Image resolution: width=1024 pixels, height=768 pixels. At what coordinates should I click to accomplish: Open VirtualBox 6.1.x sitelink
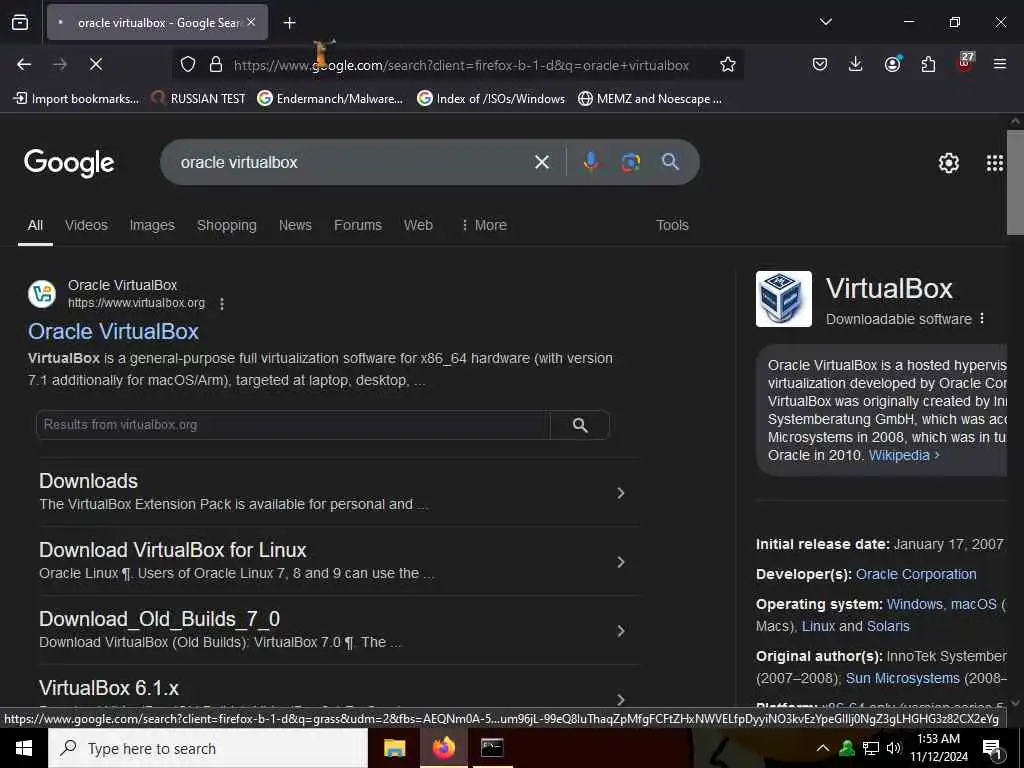click(x=109, y=688)
